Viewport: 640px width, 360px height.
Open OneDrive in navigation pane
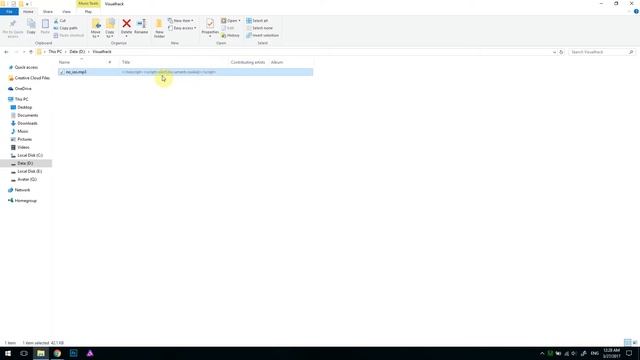tap(23, 89)
